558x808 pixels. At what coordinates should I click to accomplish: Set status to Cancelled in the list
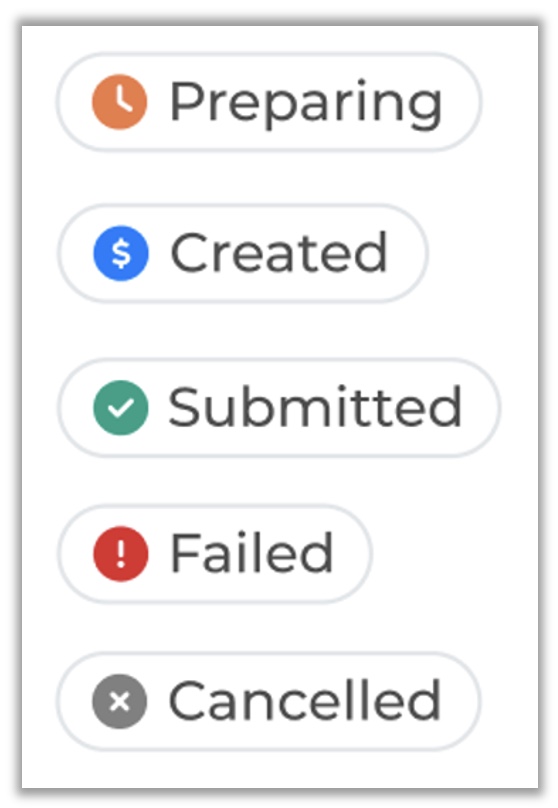point(269,701)
